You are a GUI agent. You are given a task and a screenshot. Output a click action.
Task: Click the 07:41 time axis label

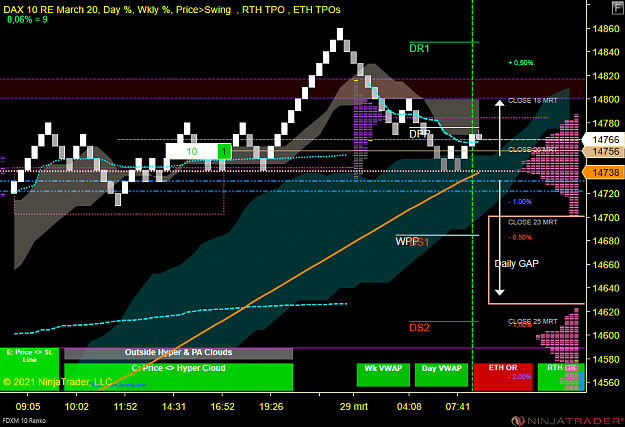458,407
